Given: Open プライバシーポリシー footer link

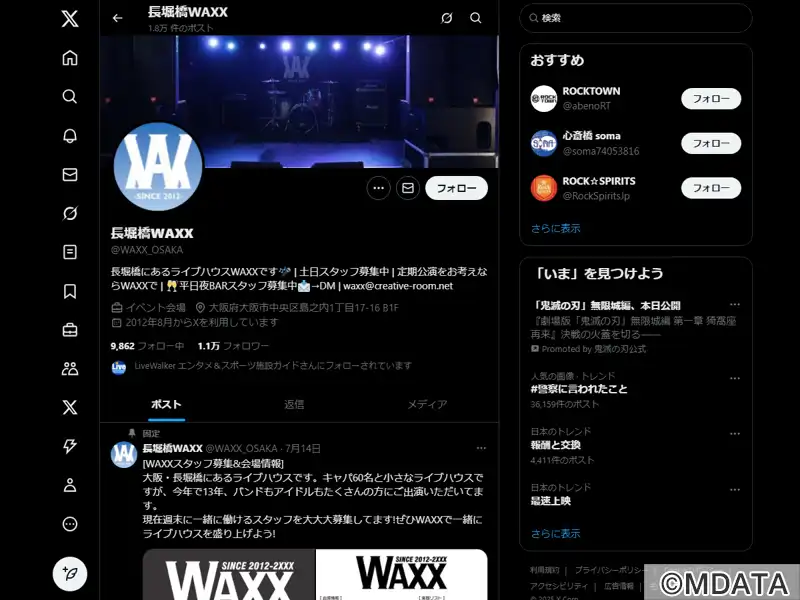Looking at the screenshot, I should click(612, 570).
